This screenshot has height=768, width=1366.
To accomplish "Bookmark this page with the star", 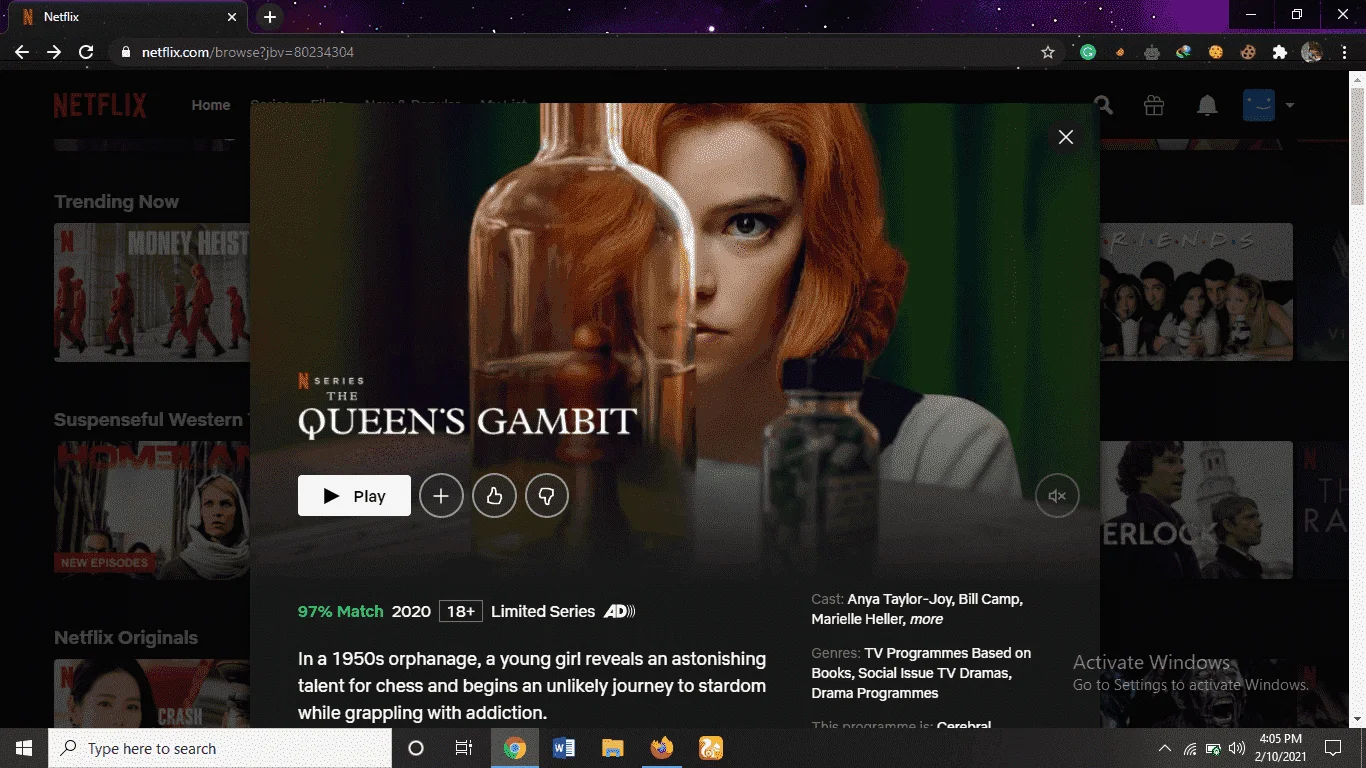I will [x=1048, y=52].
